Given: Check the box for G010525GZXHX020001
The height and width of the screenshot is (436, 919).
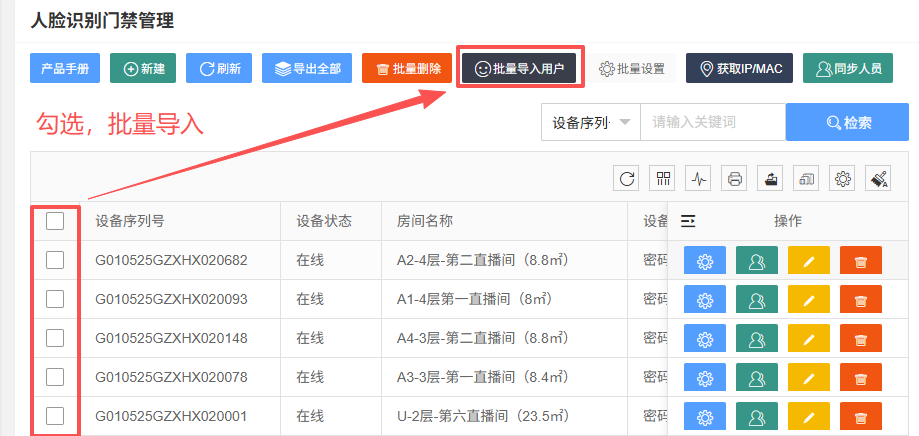Looking at the screenshot, I should click(x=55, y=416).
